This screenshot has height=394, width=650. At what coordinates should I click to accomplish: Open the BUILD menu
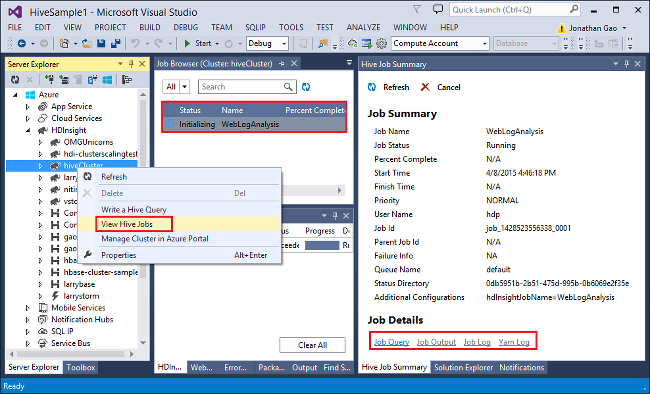click(150, 27)
